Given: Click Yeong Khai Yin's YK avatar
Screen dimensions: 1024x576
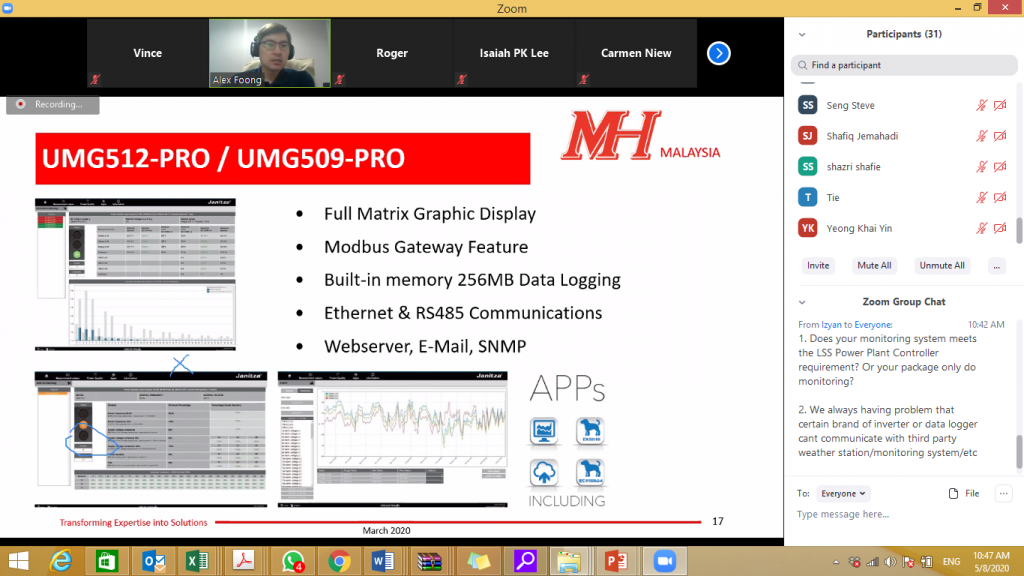Looking at the screenshot, I should (808, 228).
